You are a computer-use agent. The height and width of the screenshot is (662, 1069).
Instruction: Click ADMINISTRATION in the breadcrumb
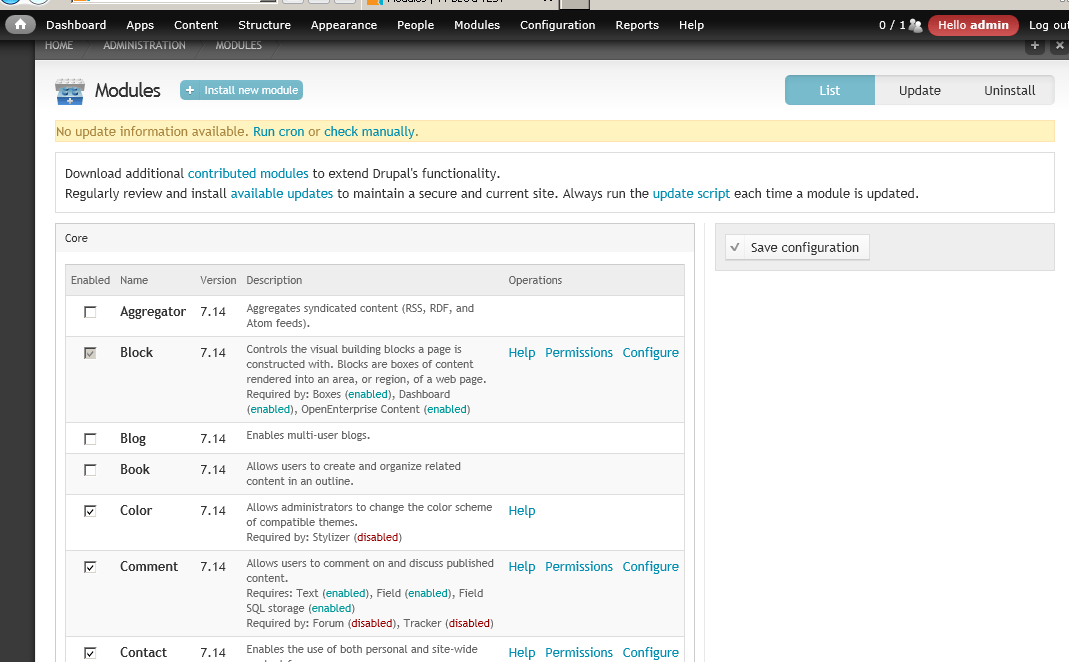point(144,45)
